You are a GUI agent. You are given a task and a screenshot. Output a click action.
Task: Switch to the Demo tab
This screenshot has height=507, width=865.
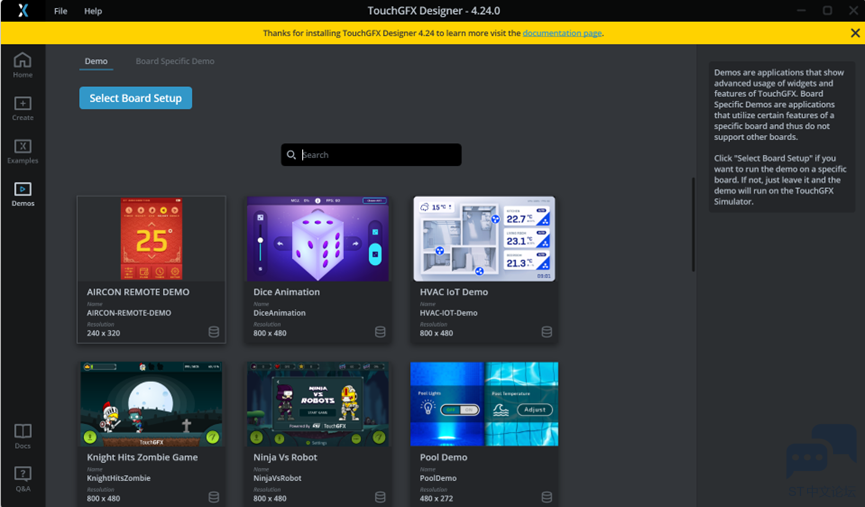[96, 61]
